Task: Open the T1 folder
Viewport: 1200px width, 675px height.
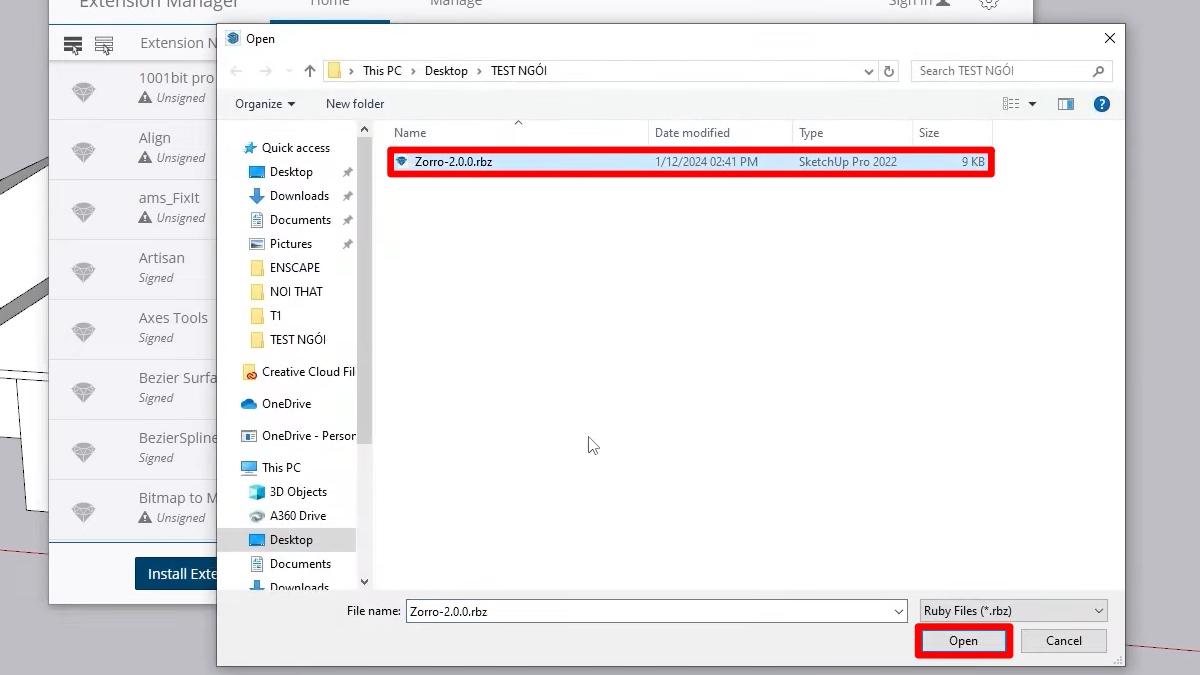Action: 275,316
